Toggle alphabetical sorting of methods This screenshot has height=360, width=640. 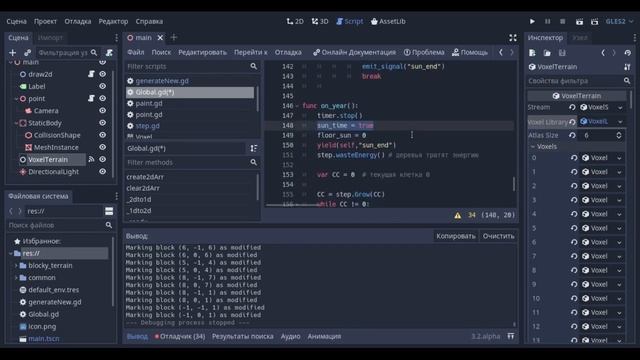click(254, 149)
